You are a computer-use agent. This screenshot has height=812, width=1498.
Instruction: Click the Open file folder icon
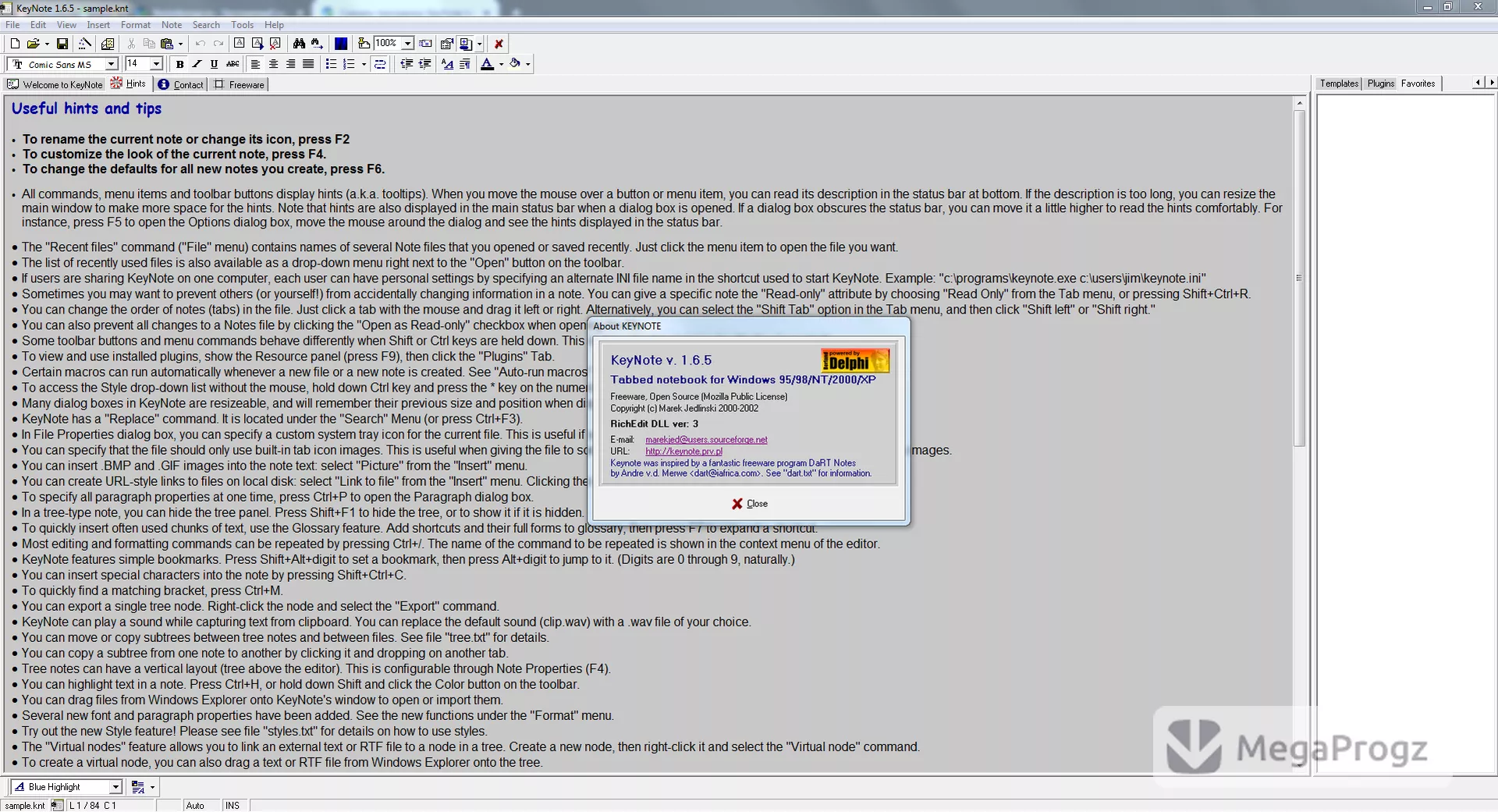[x=33, y=44]
